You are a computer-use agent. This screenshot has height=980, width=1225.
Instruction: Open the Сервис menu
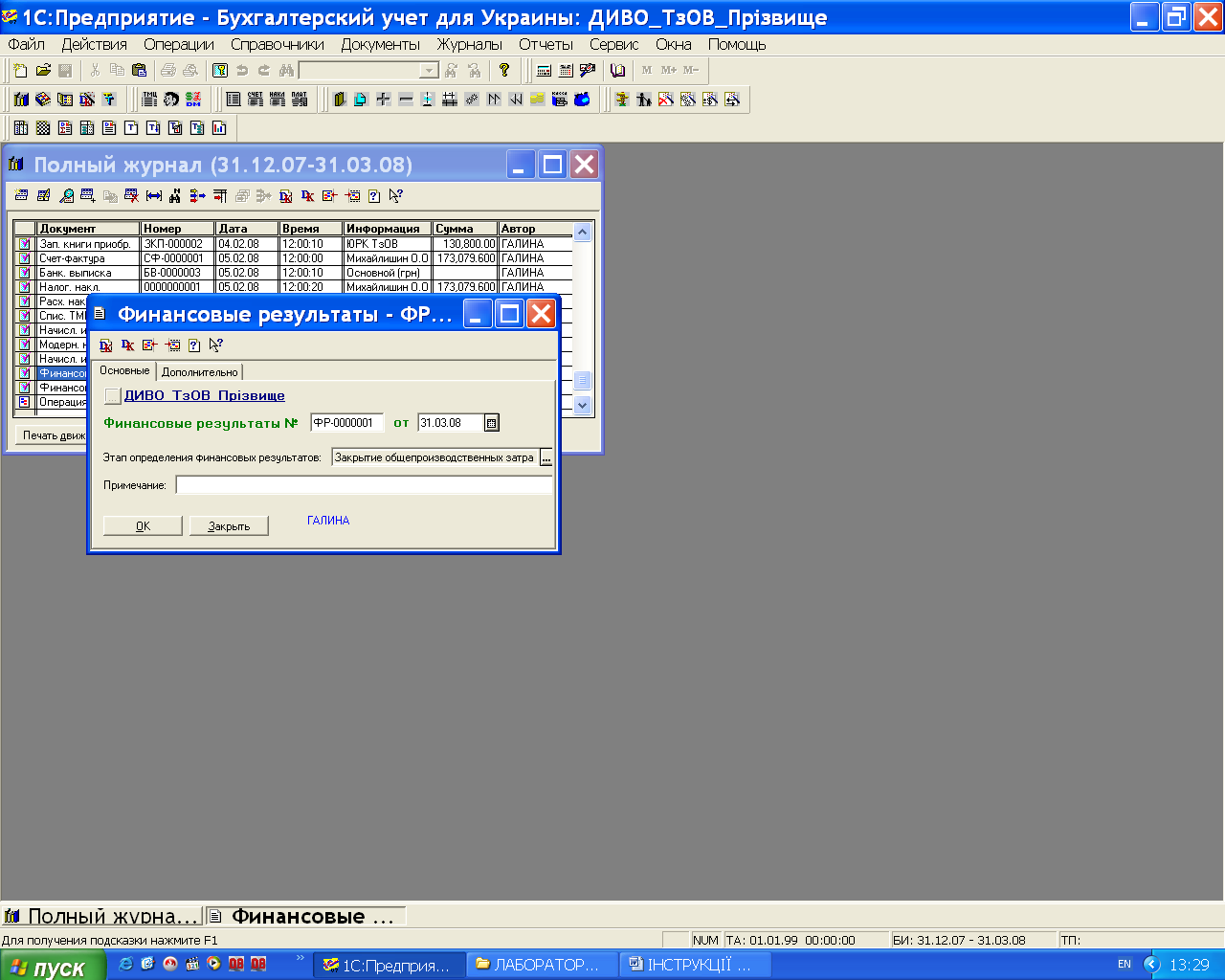(614, 44)
